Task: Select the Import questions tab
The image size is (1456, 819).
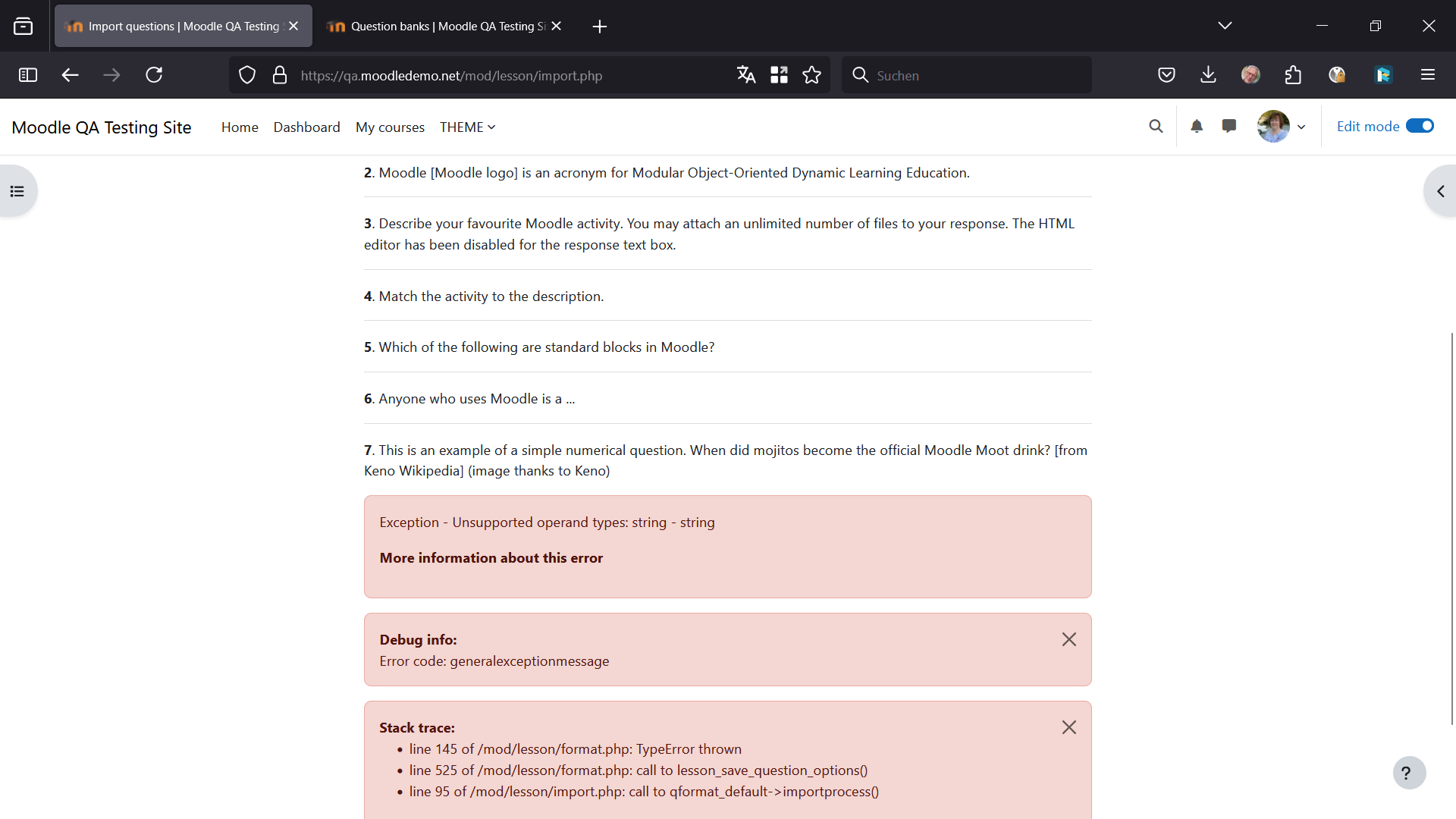Action: point(183,26)
